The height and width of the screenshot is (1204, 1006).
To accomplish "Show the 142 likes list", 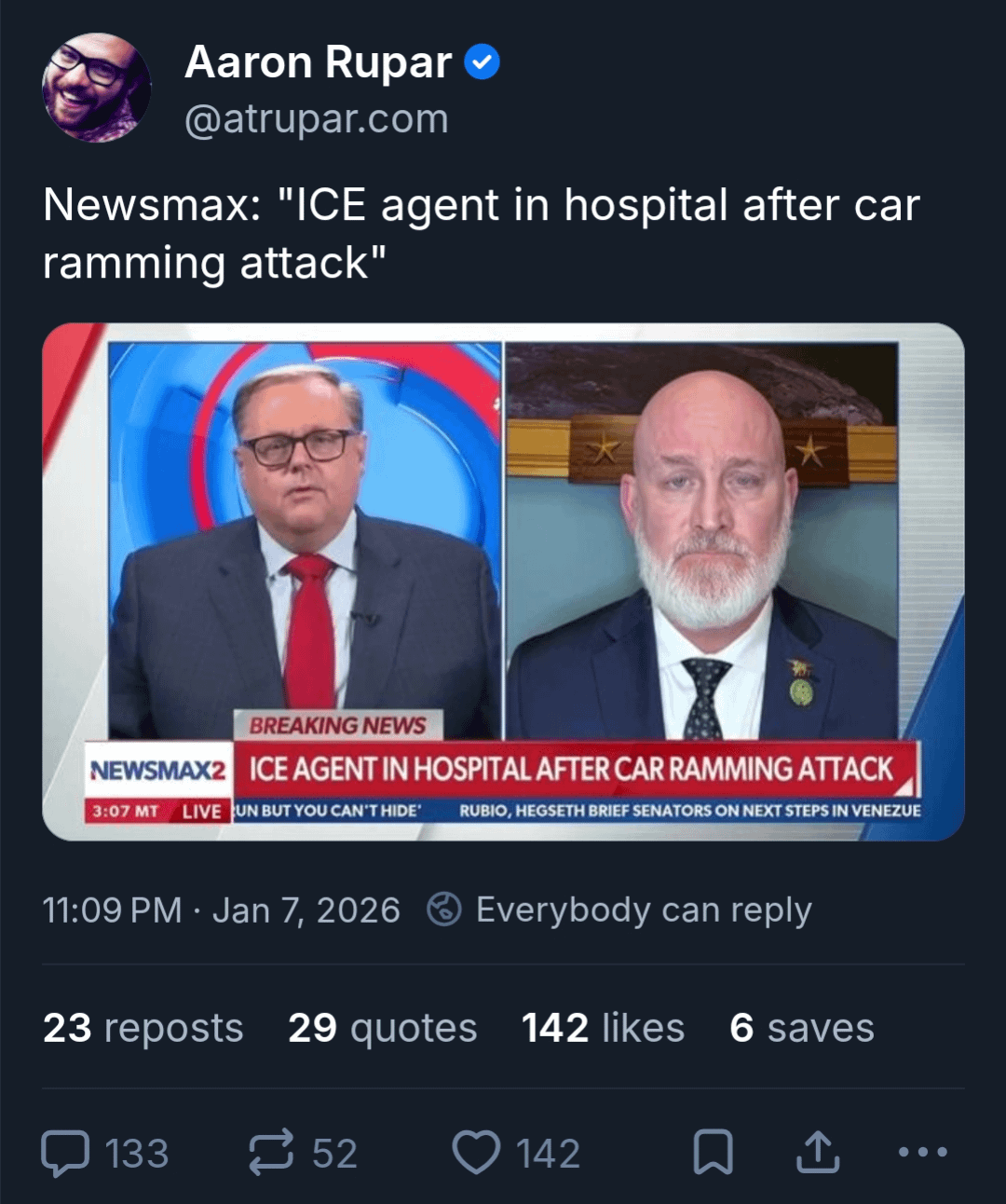I will (603, 1028).
